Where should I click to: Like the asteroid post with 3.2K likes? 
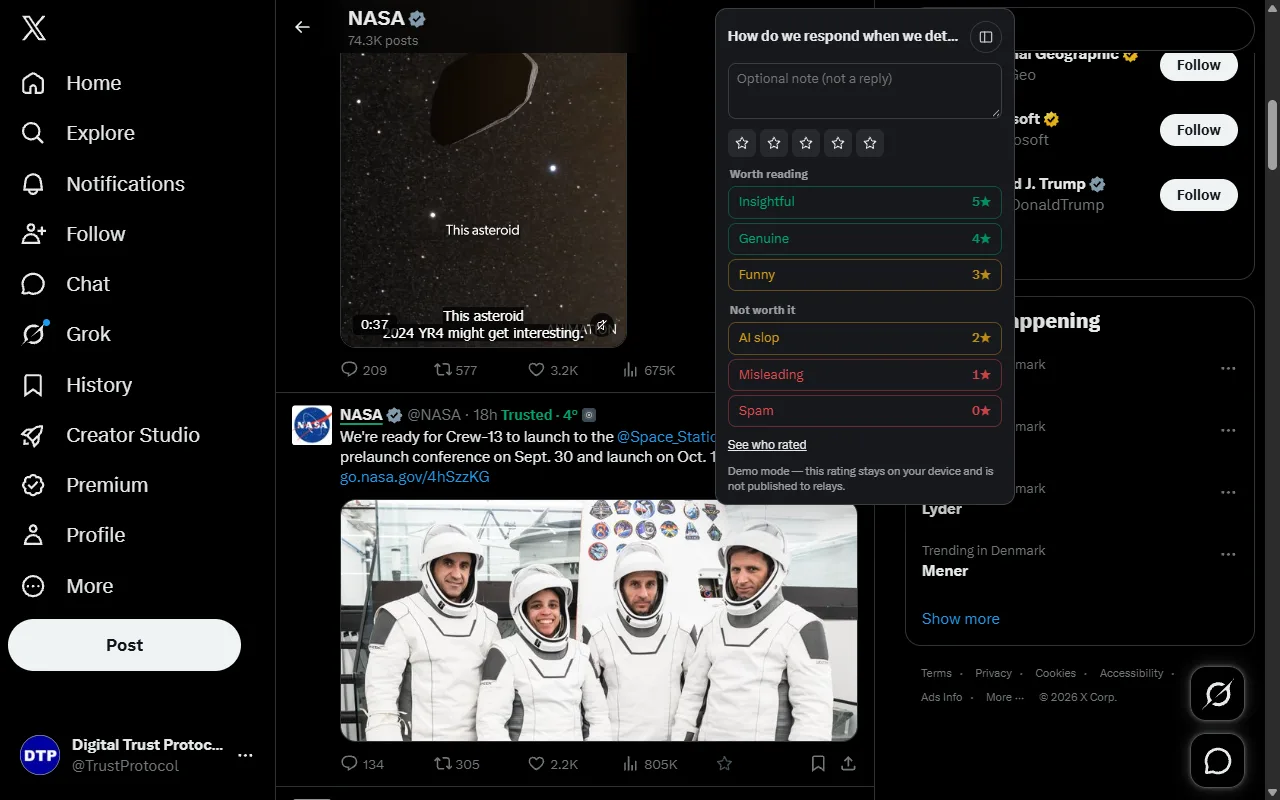[553, 370]
